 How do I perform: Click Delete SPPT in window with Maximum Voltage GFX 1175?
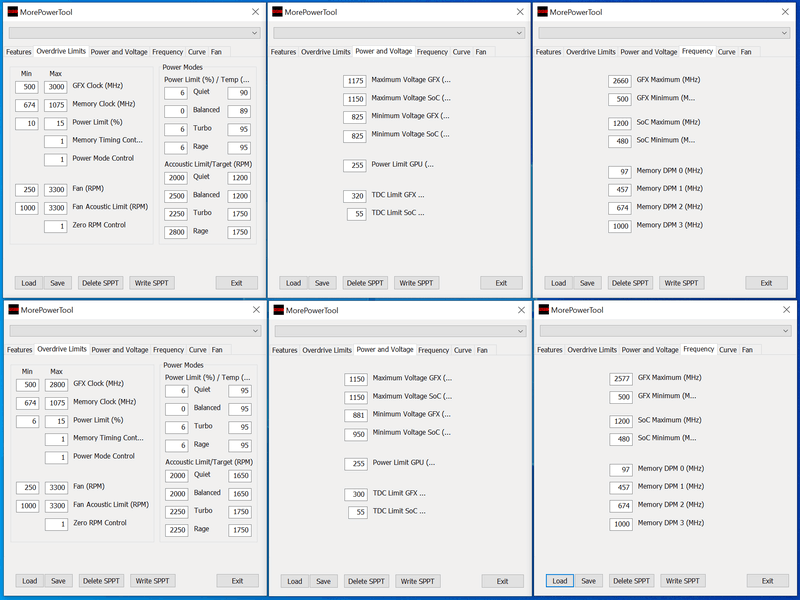point(365,283)
